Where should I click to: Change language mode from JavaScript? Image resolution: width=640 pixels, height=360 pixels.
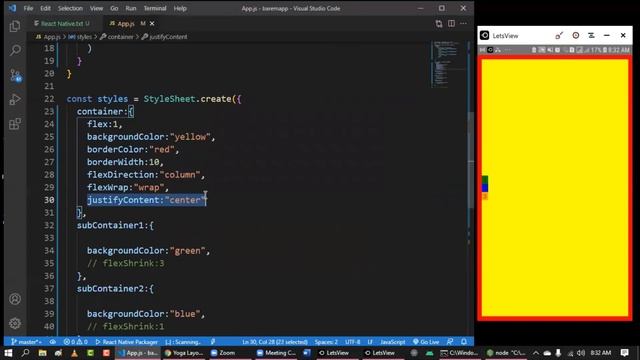click(x=393, y=342)
